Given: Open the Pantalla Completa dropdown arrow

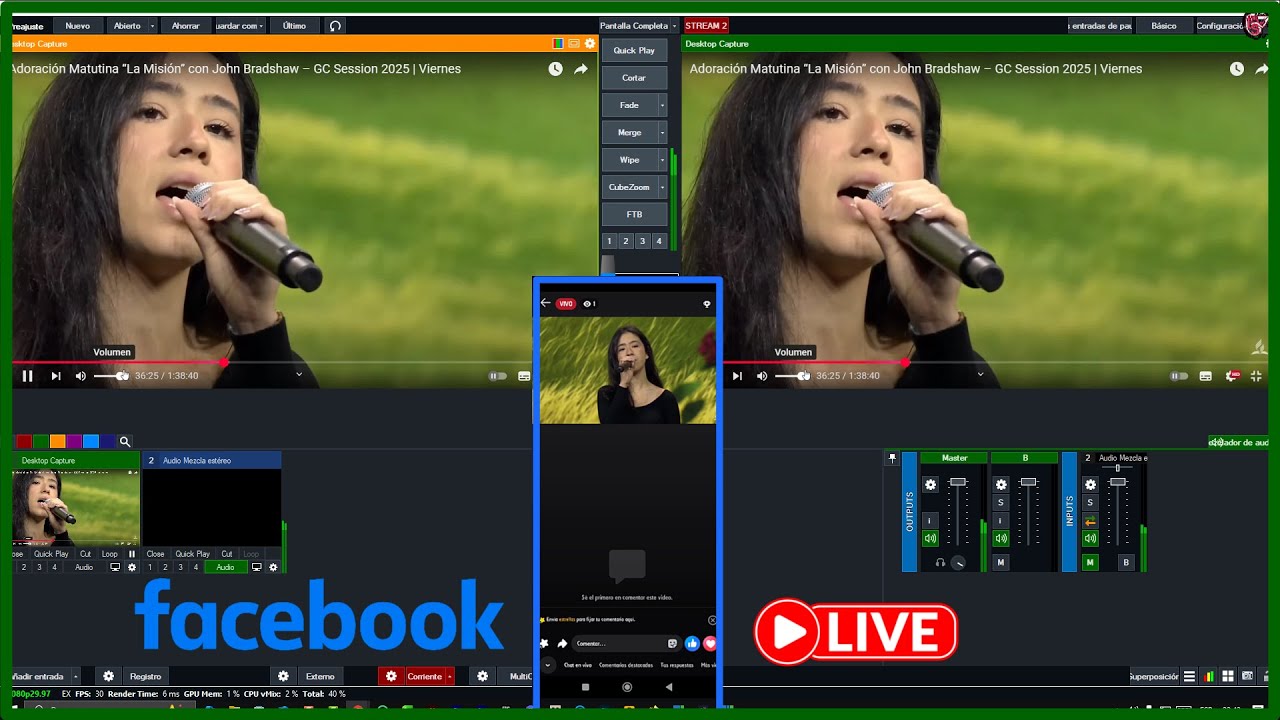Looking at the screenshot, I should click(x=675, y=26).
